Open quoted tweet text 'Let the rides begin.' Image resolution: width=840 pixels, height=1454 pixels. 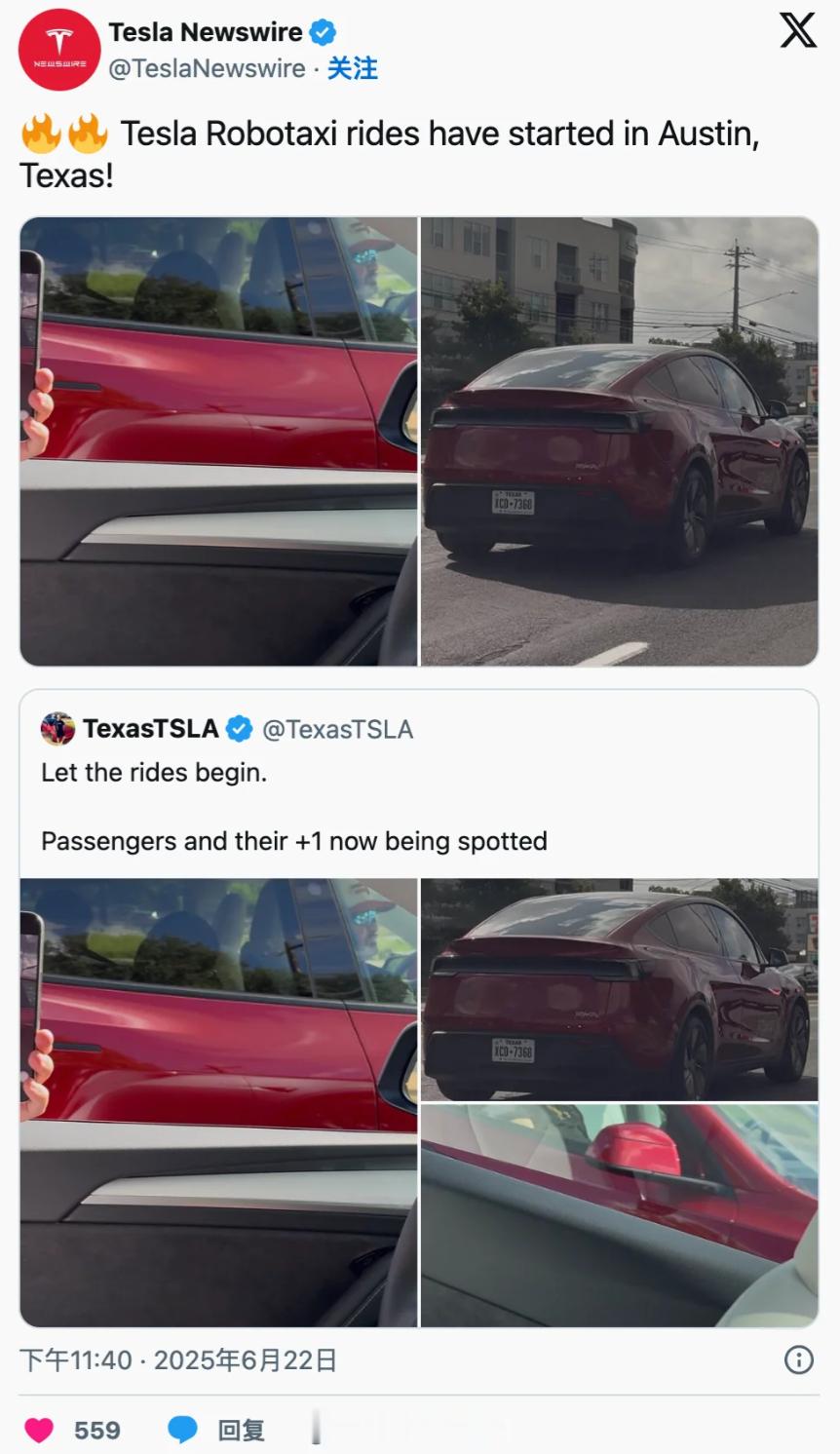[x=154, y=772]
